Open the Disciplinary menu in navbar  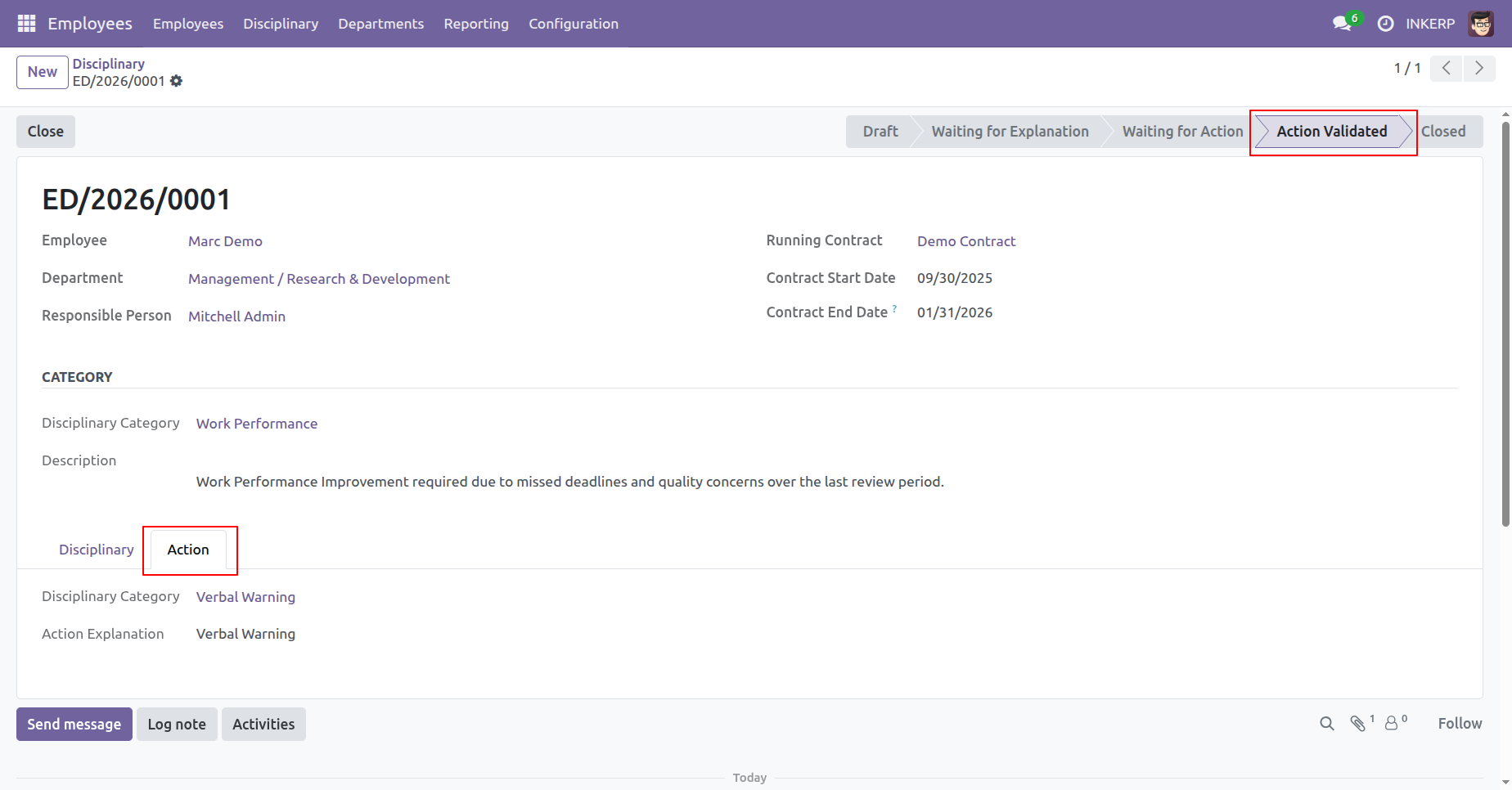pos(281,24)
